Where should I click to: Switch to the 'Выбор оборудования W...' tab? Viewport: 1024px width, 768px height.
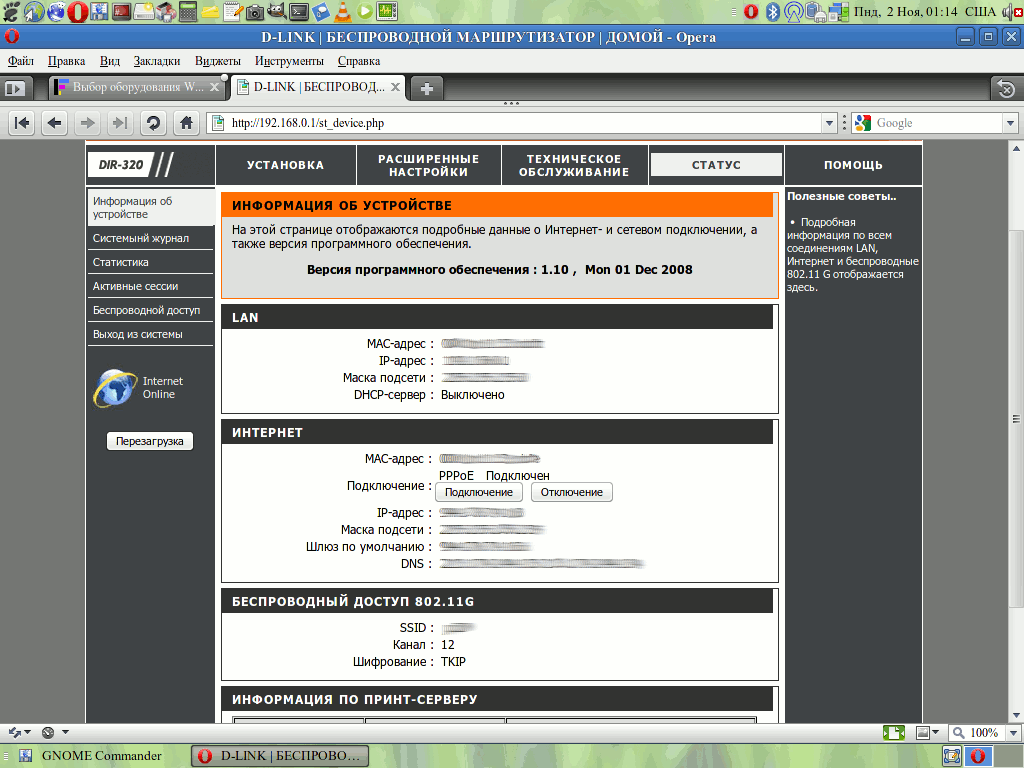(136, 87)
